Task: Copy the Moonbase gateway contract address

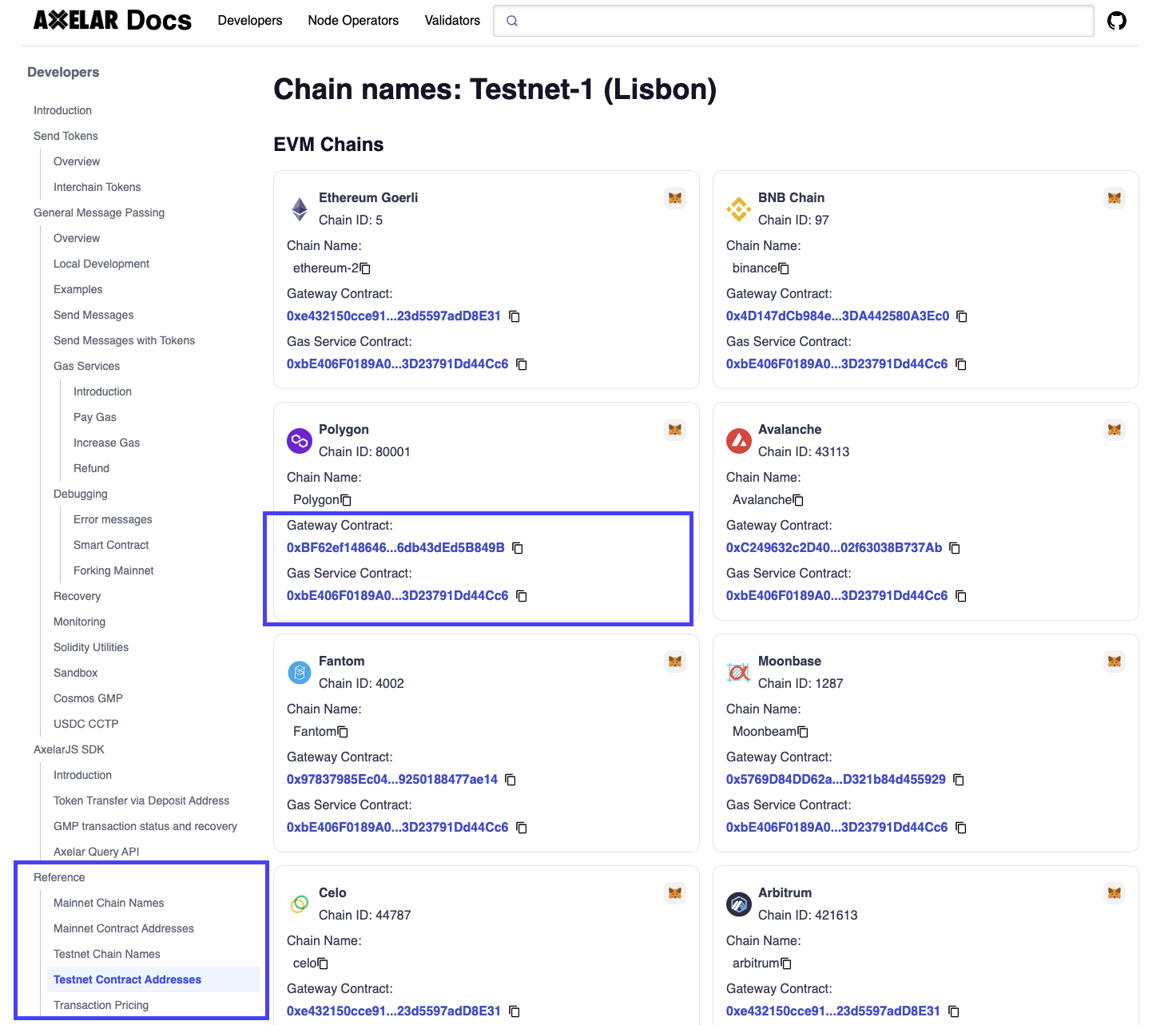Action: 958,780
